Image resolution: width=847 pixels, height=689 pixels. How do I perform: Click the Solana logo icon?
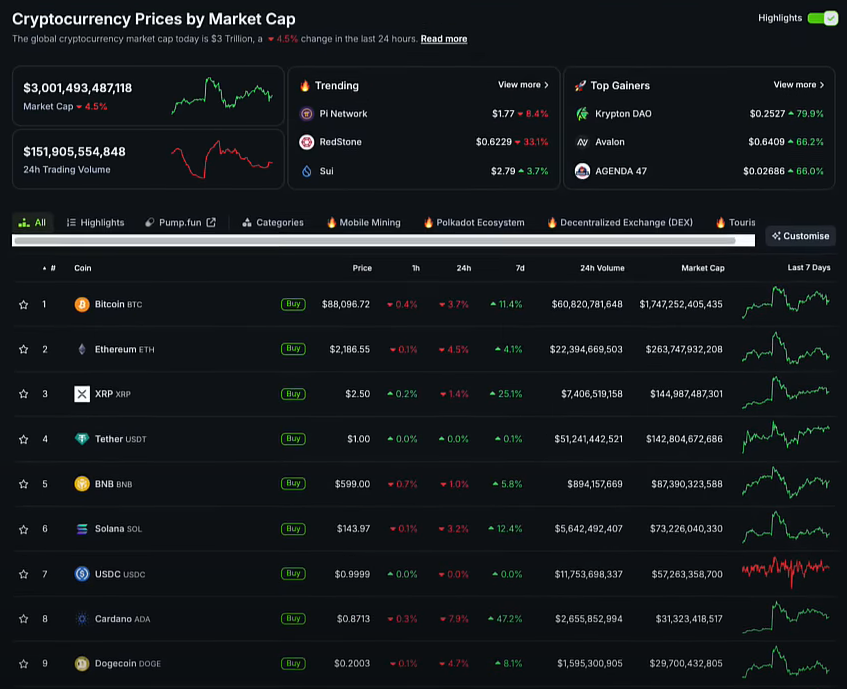pyautogui.click(x=82, y=529)
